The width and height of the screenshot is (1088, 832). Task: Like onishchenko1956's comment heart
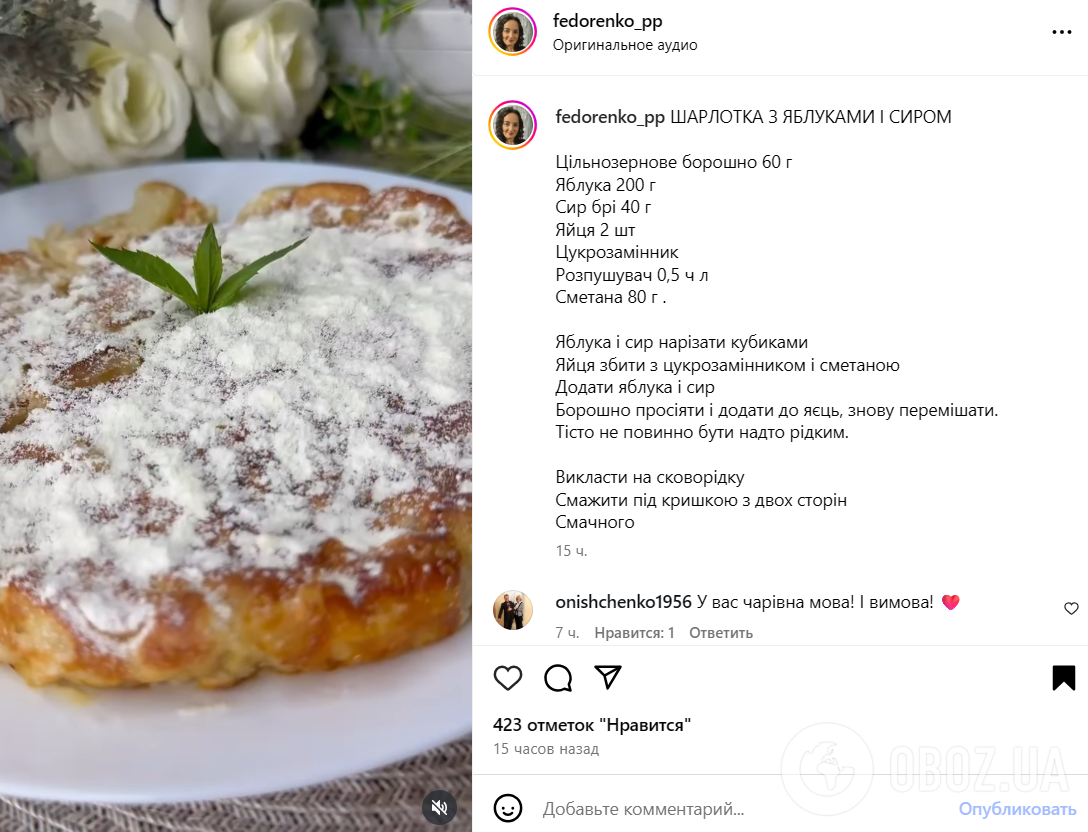(1071, 609)
